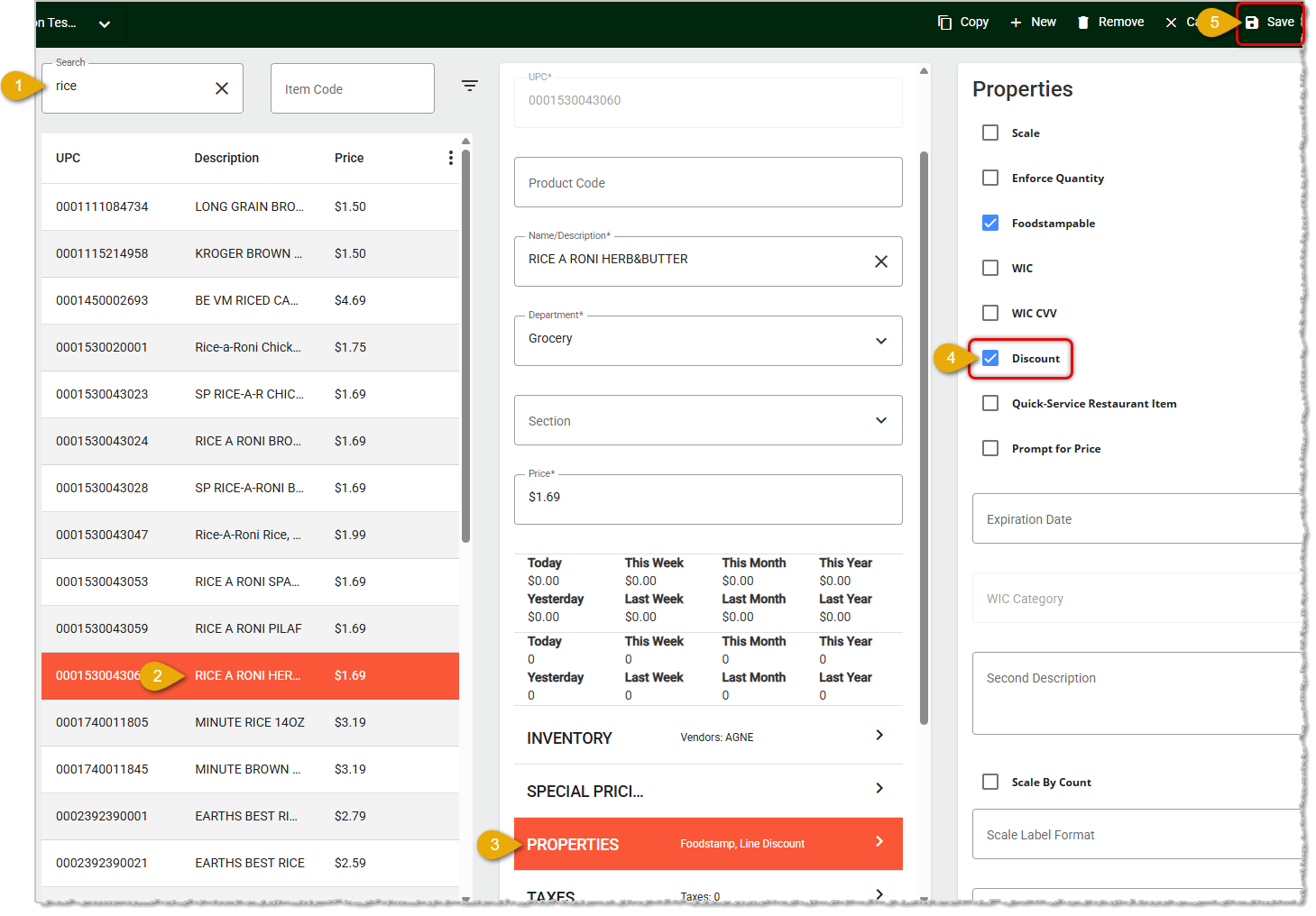Click the Remove trash icon

coord(1083,23)
